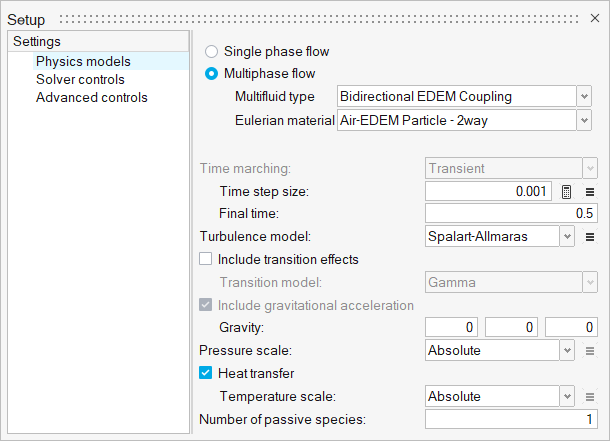Viewport: 610px width, 441px height.
Task: Expand the Multifluid type dropdown
Action: click(x=584, y=97)
